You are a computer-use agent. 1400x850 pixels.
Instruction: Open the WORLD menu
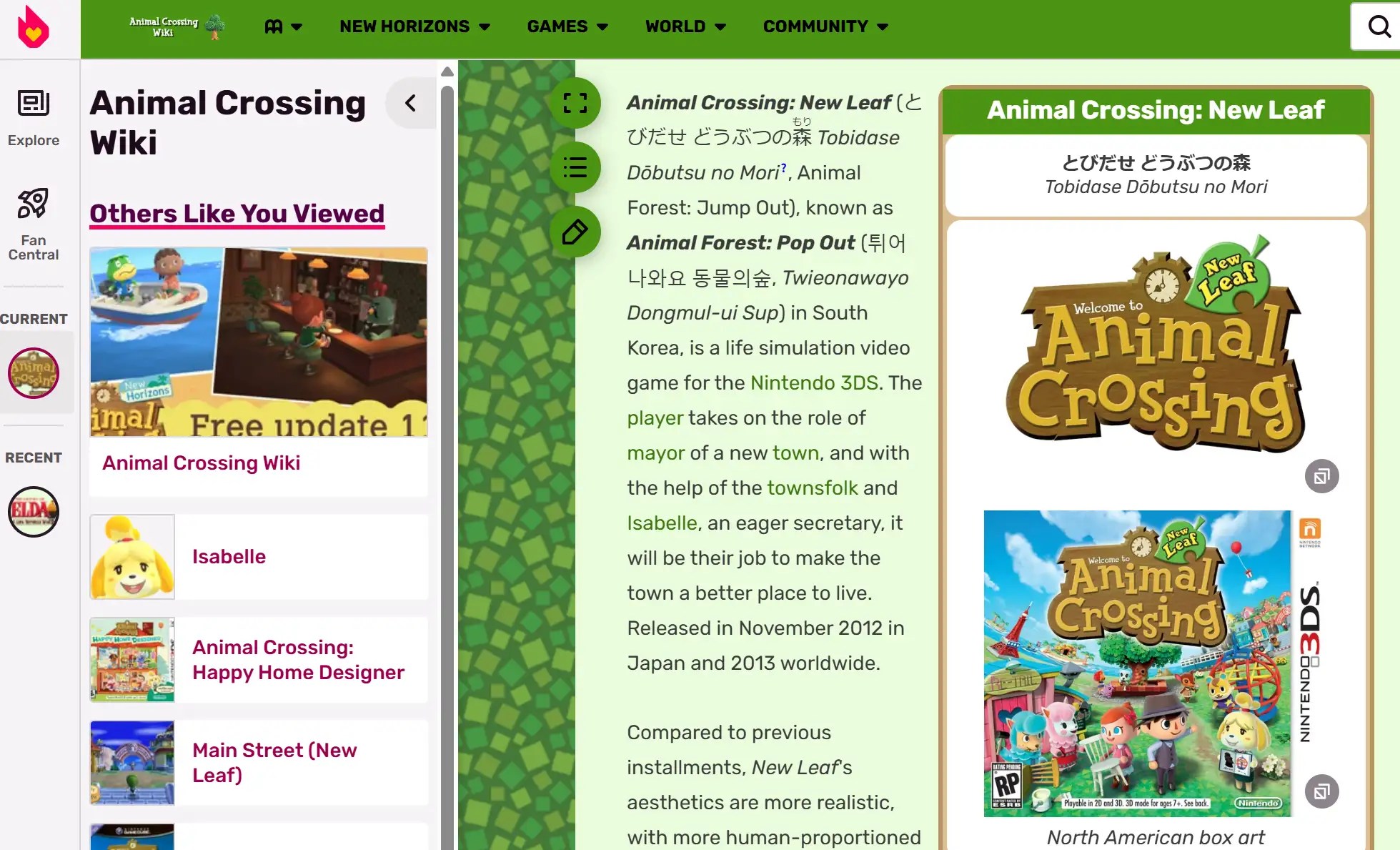[x=675, y=26]
